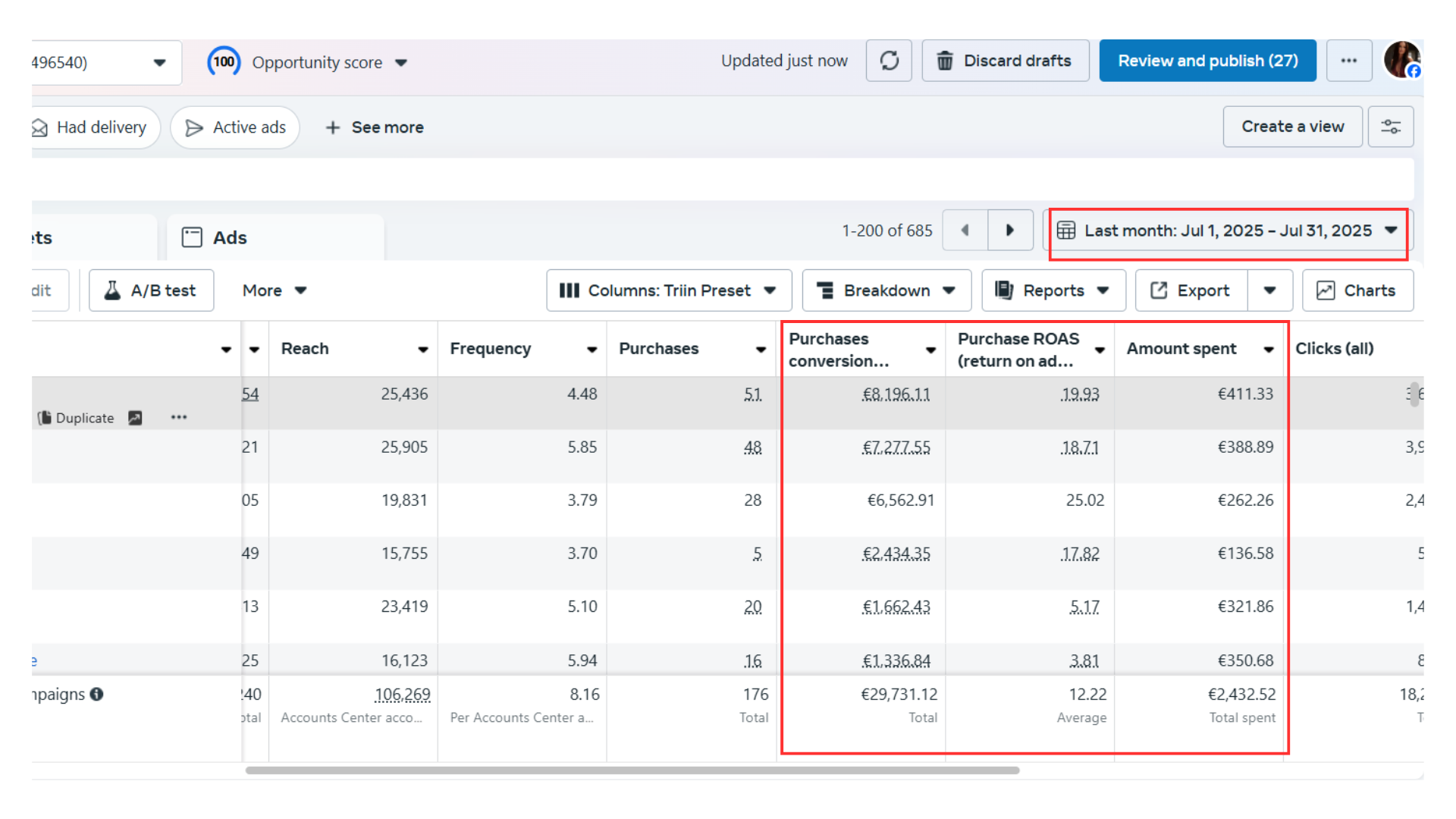Go to next page of results
Screen dimensions: 1456x819
coord(1010,230)
